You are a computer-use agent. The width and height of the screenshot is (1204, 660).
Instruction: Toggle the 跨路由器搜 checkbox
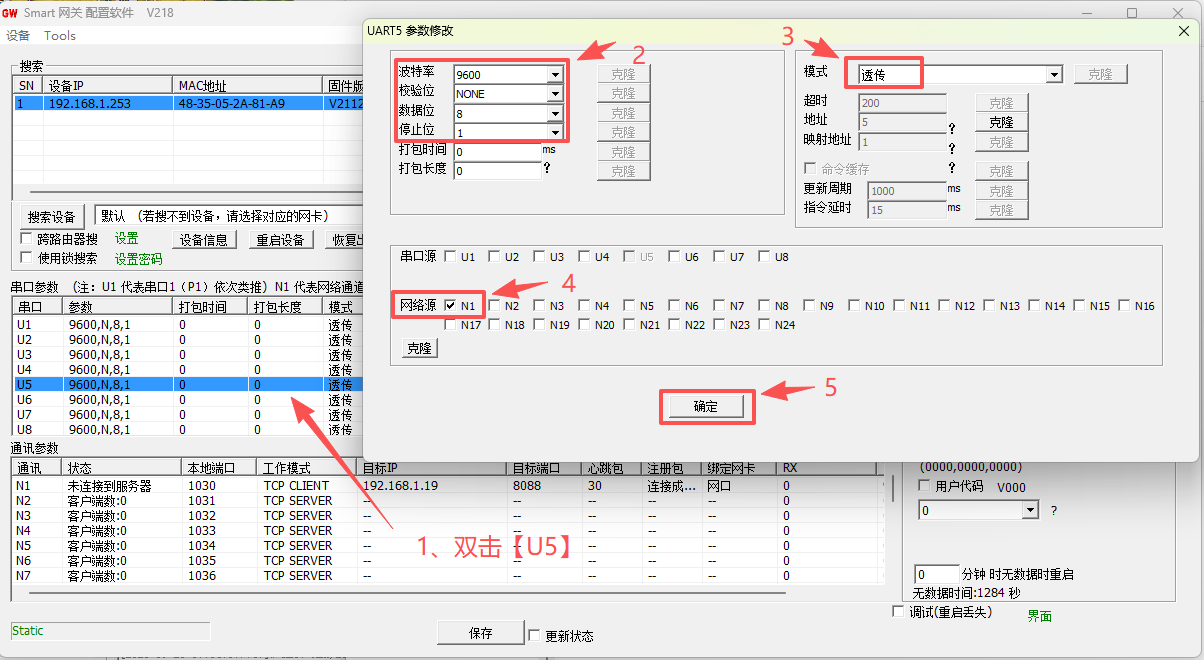27,239
